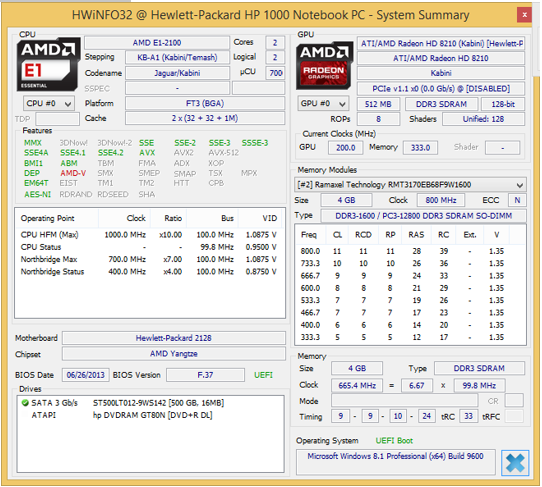Click the PCIe v1.1 x0 DISABLED field

tap(441, 89)
